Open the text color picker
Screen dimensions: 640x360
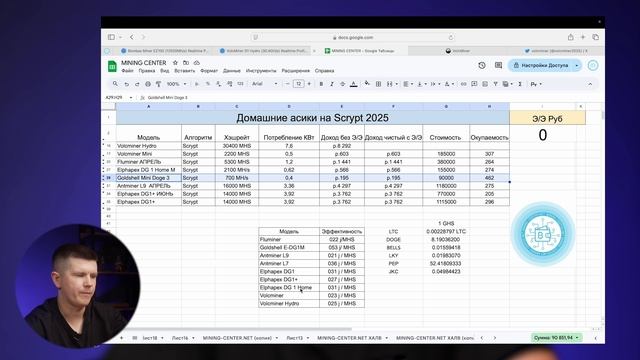[x=353, y=84]
